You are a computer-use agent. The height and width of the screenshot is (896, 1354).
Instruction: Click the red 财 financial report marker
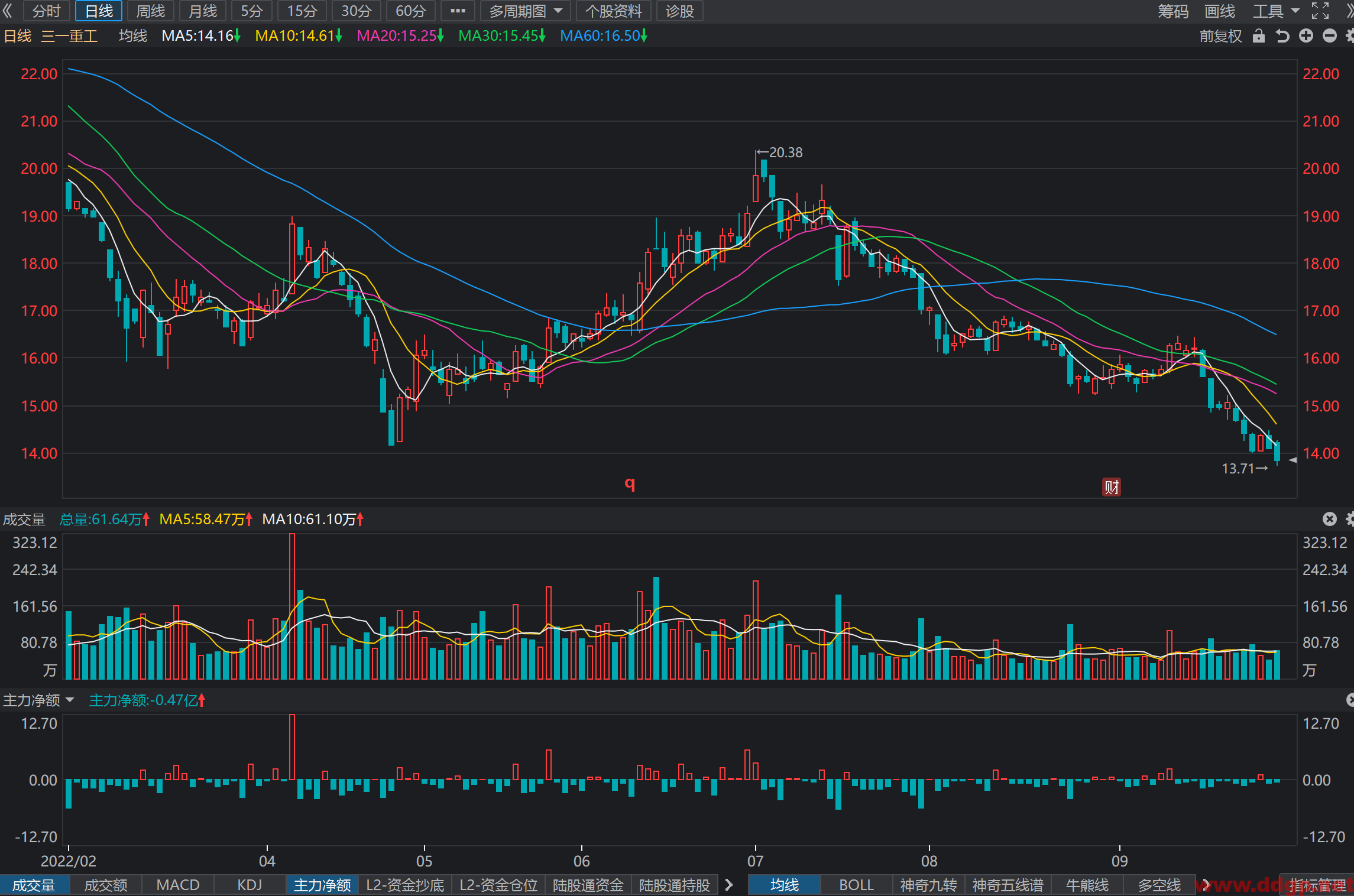click(x=1112, y=487)
